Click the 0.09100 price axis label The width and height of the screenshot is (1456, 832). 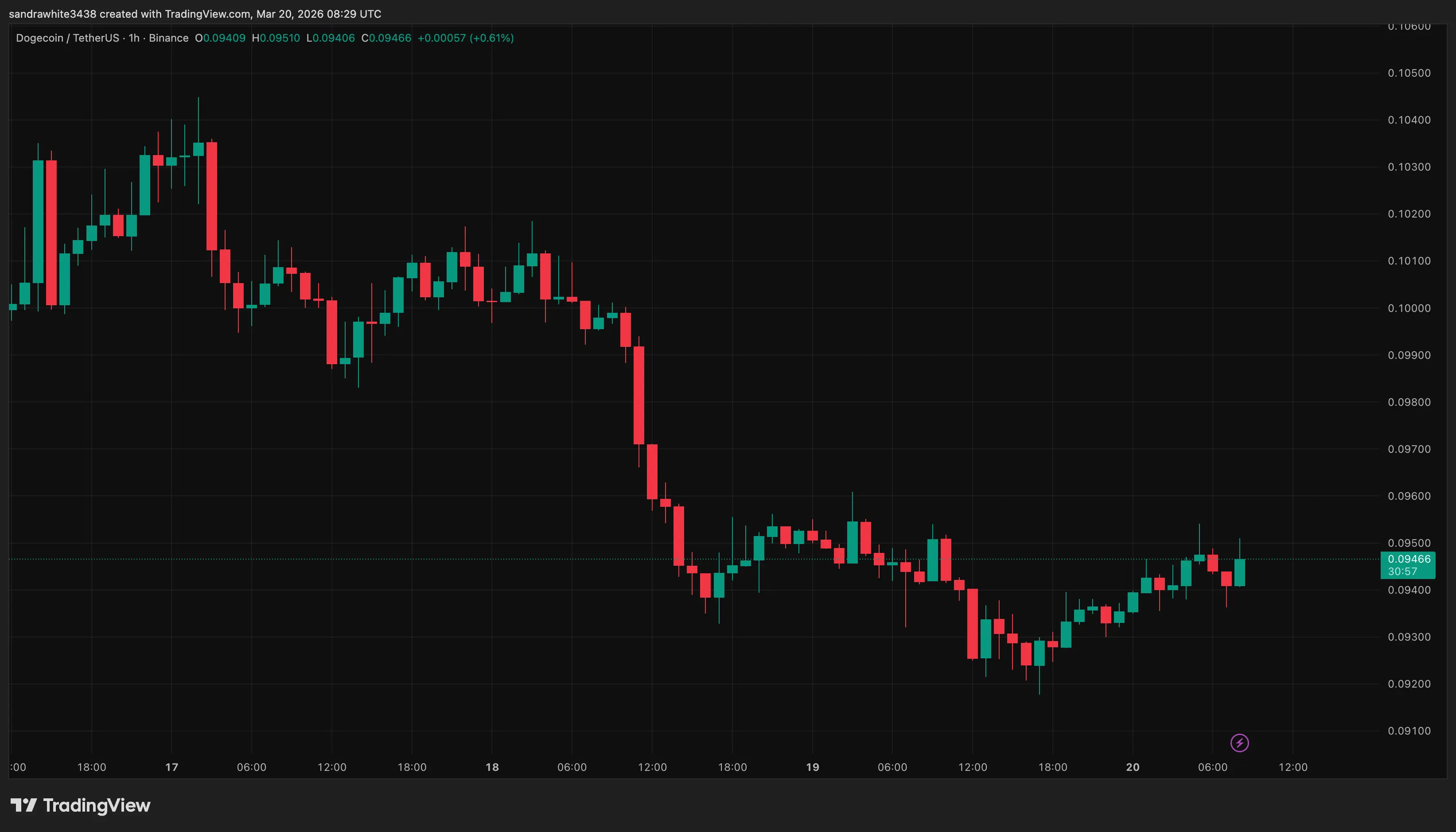click(x=1409, y=730)
